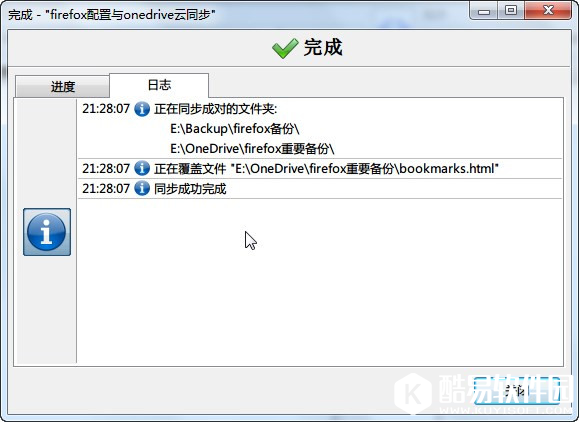
Task: Click the 完成 heading text
Action: tap(323, 48)
